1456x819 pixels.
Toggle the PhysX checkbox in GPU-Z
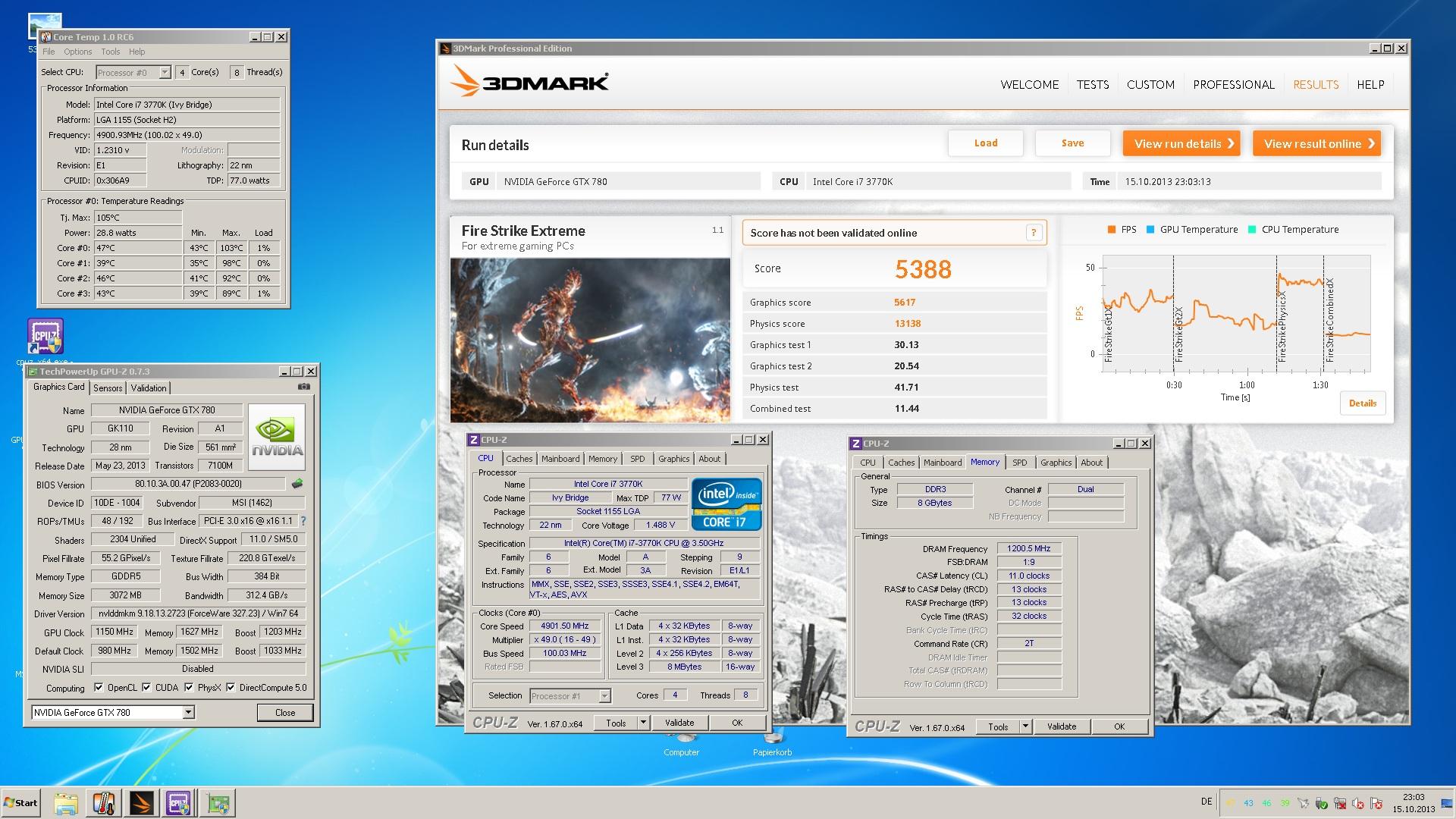pos(189,688)
